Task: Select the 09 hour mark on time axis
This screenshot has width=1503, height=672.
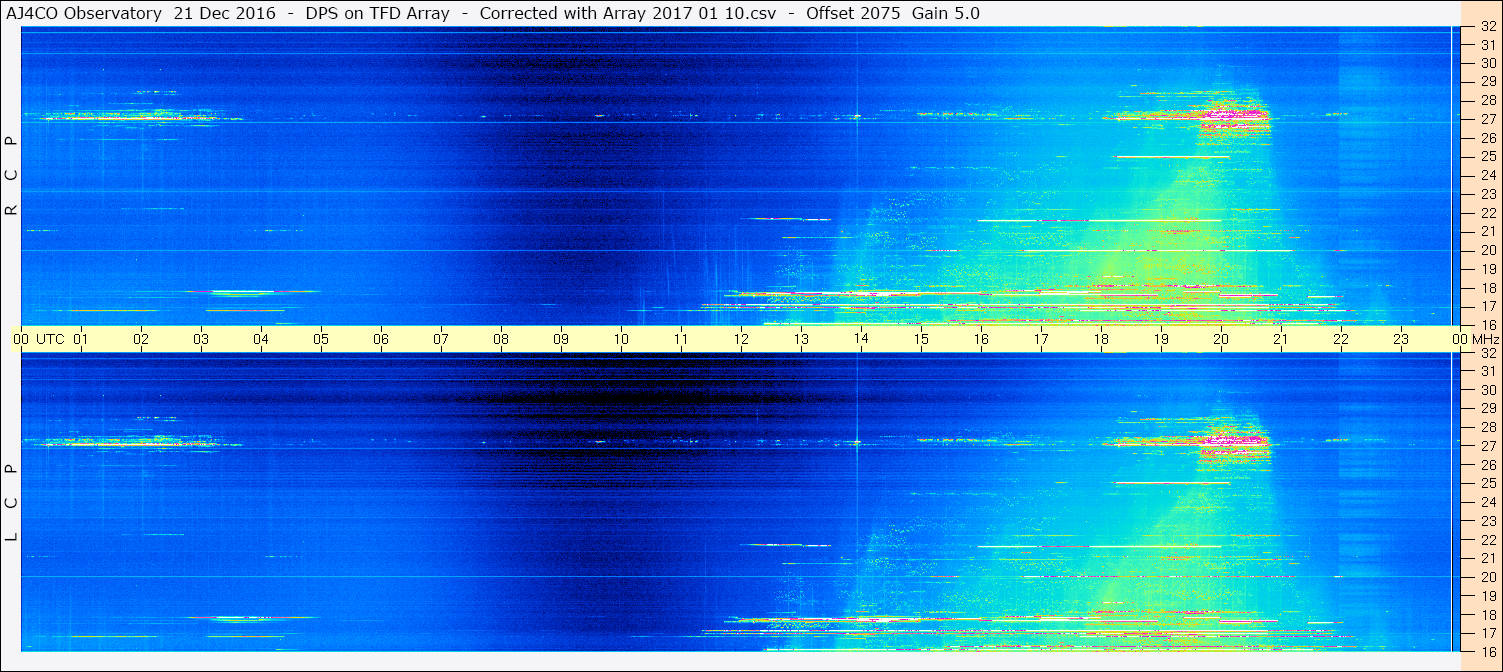Action: point(561,339)
